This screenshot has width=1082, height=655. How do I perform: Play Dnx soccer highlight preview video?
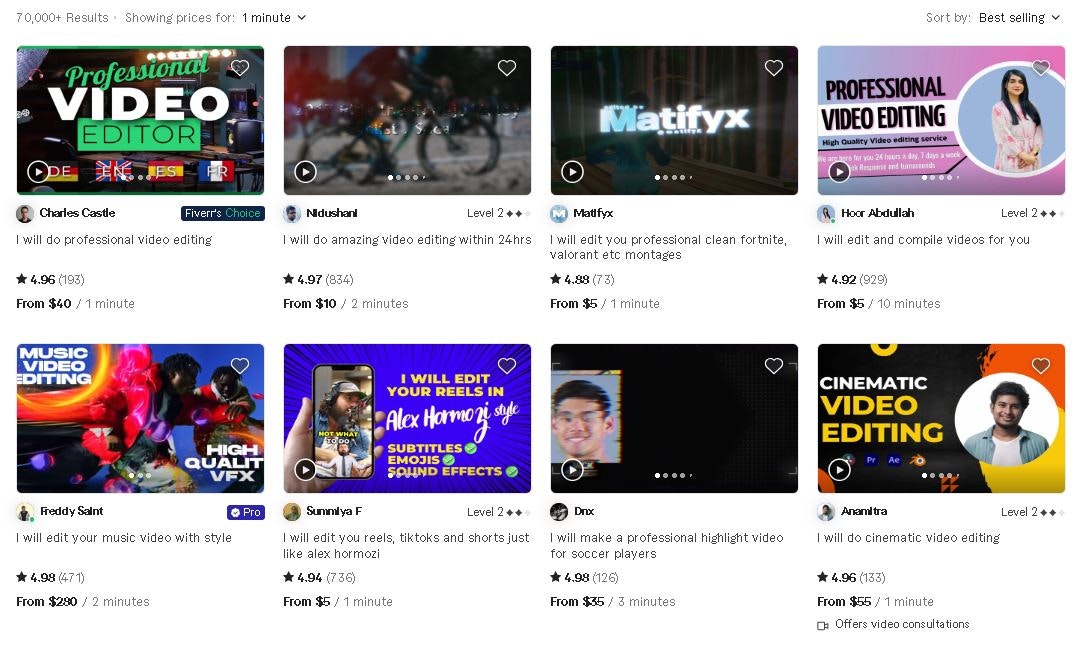tap(572, 469)
